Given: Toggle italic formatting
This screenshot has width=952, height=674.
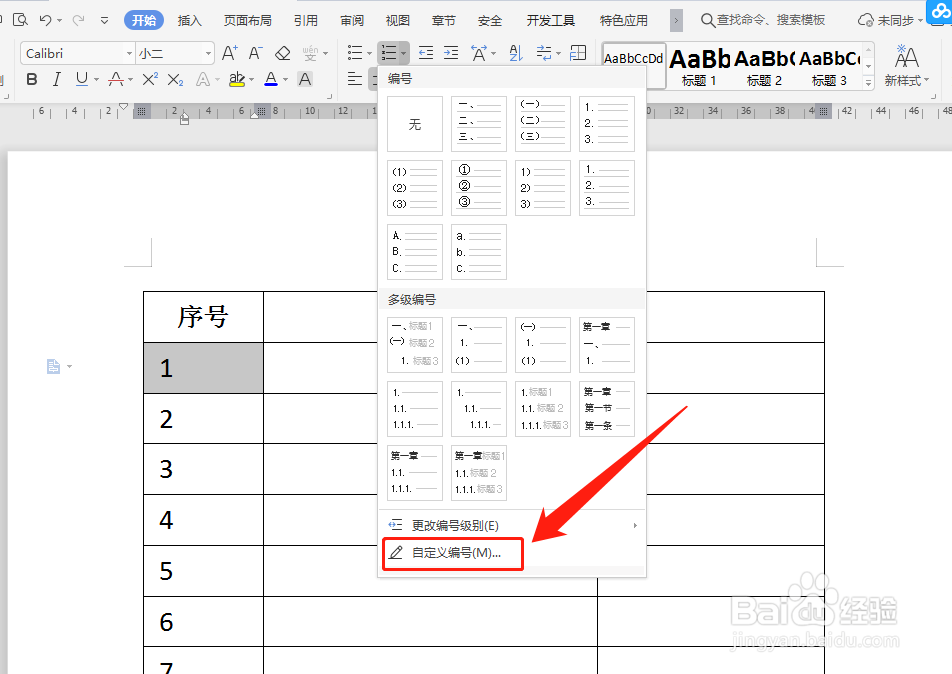Looking at the screenshot, I should tap(56, 80).
